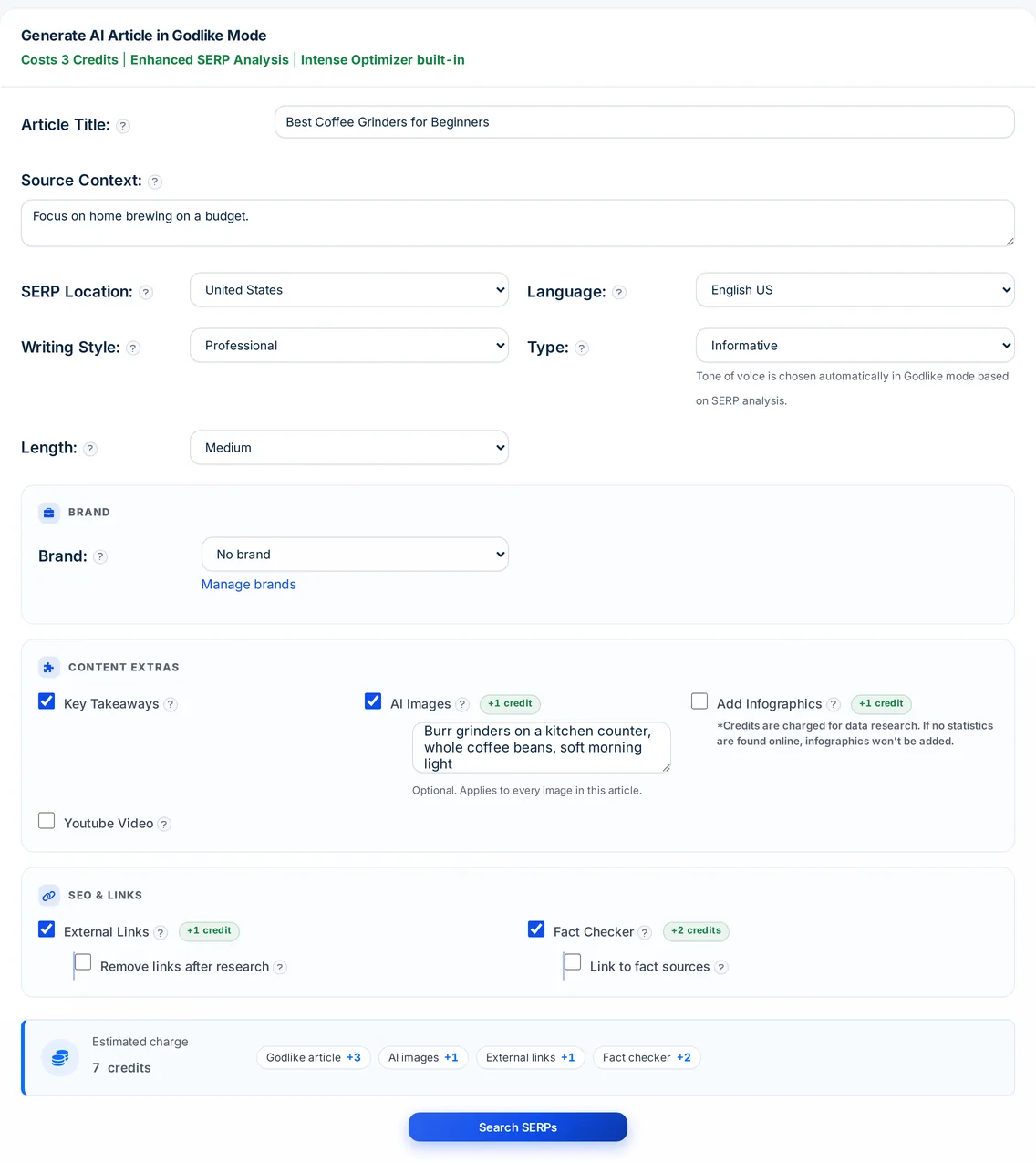The width and height of the screenshot is (1036, 1163).
Task: Click the 'Intense Optimizer built-in' text
Action: [x=383, y=60]
